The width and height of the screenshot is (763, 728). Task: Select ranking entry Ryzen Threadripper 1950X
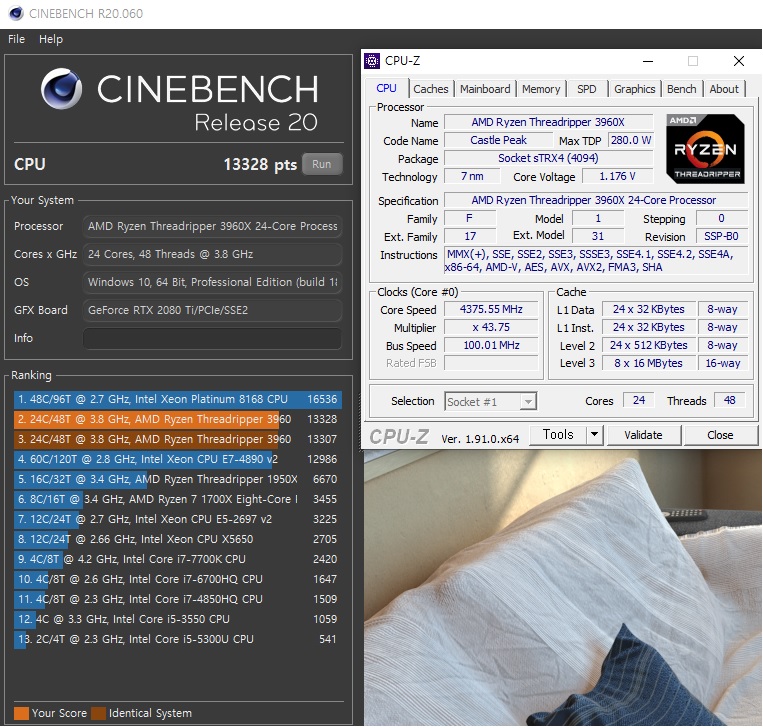178,479
